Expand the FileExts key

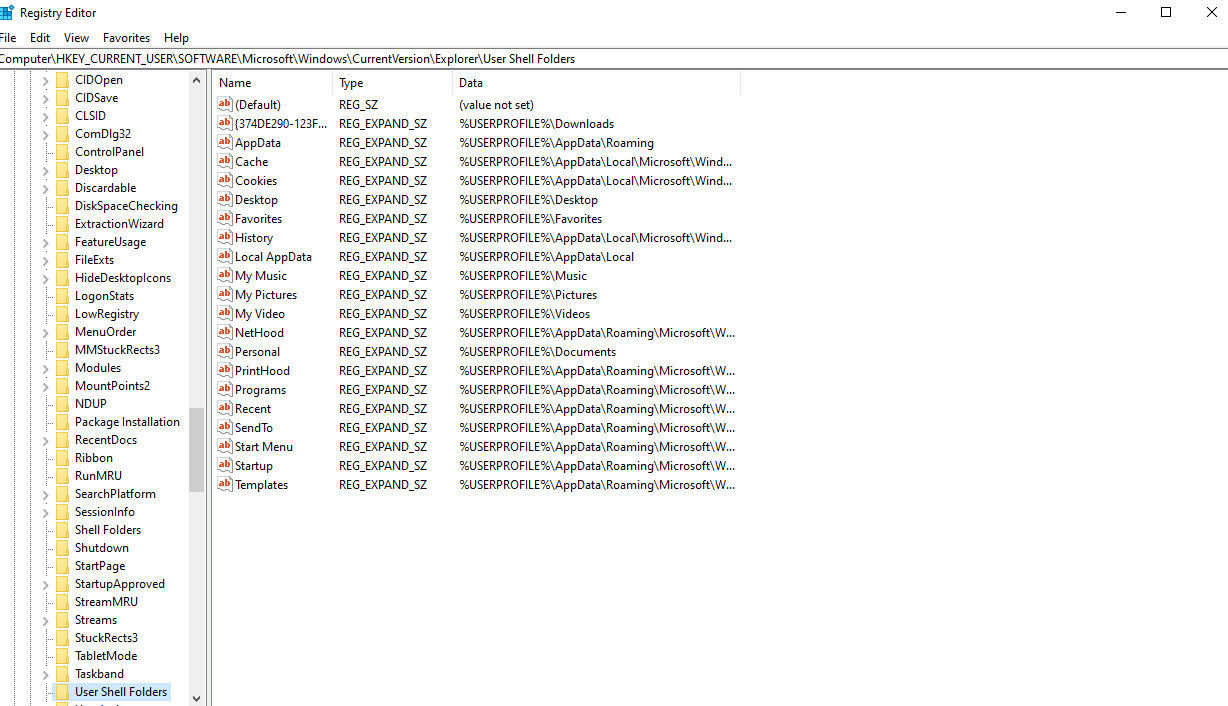pyautogui.click(x=45, y=260)
